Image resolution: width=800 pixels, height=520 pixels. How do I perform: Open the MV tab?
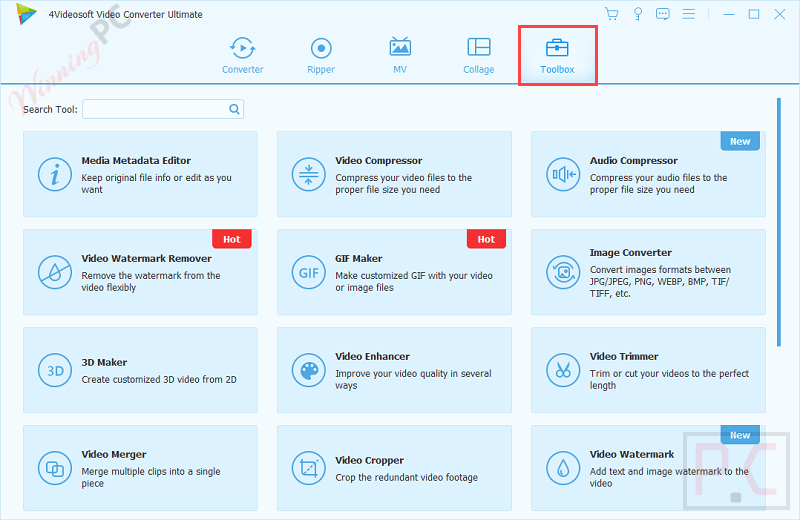pos(400,56)
